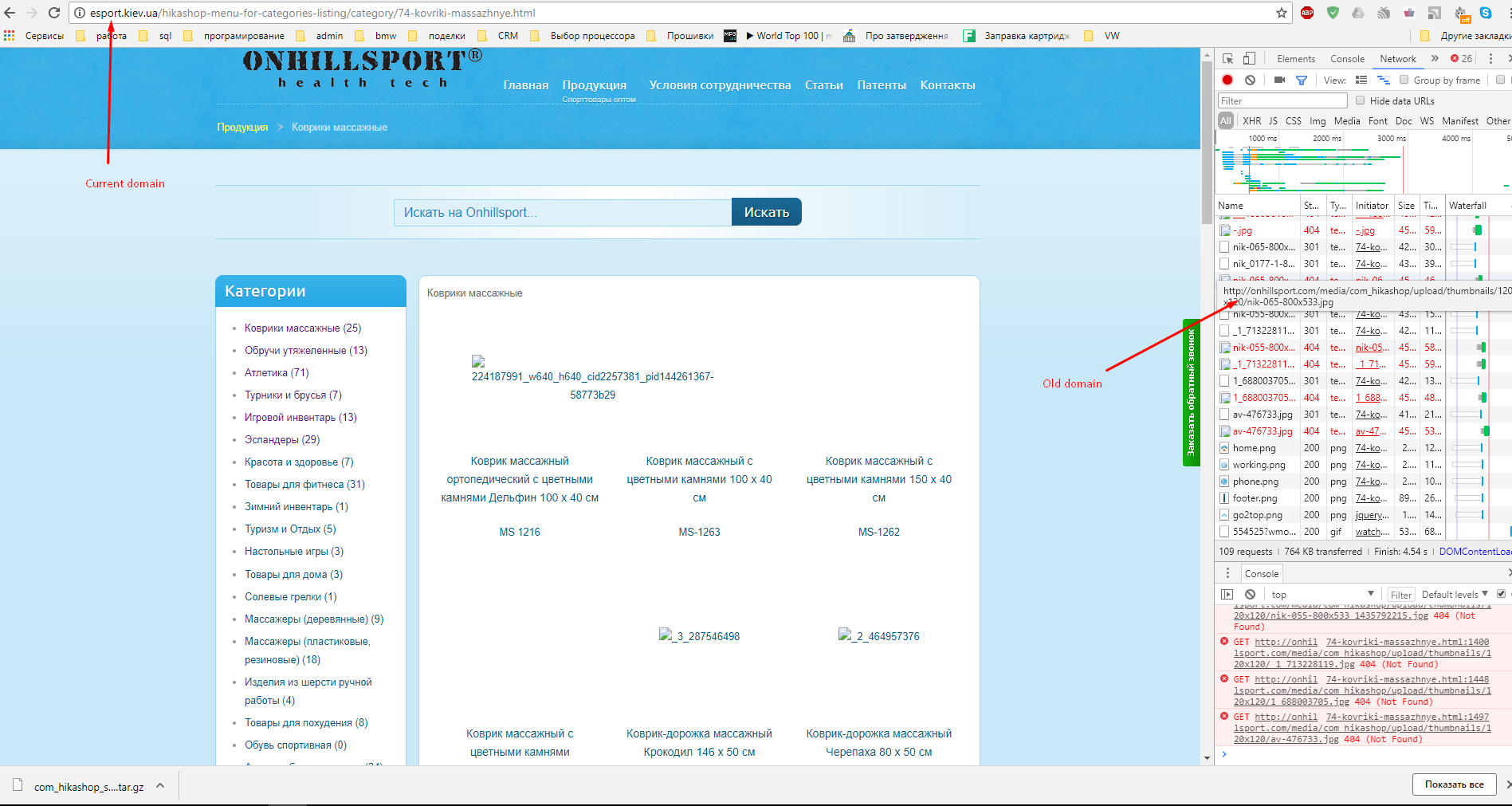This screenshot has height=806, width=1512.
Task: Filter network requests by JS type
Action: pos(1273,121)
